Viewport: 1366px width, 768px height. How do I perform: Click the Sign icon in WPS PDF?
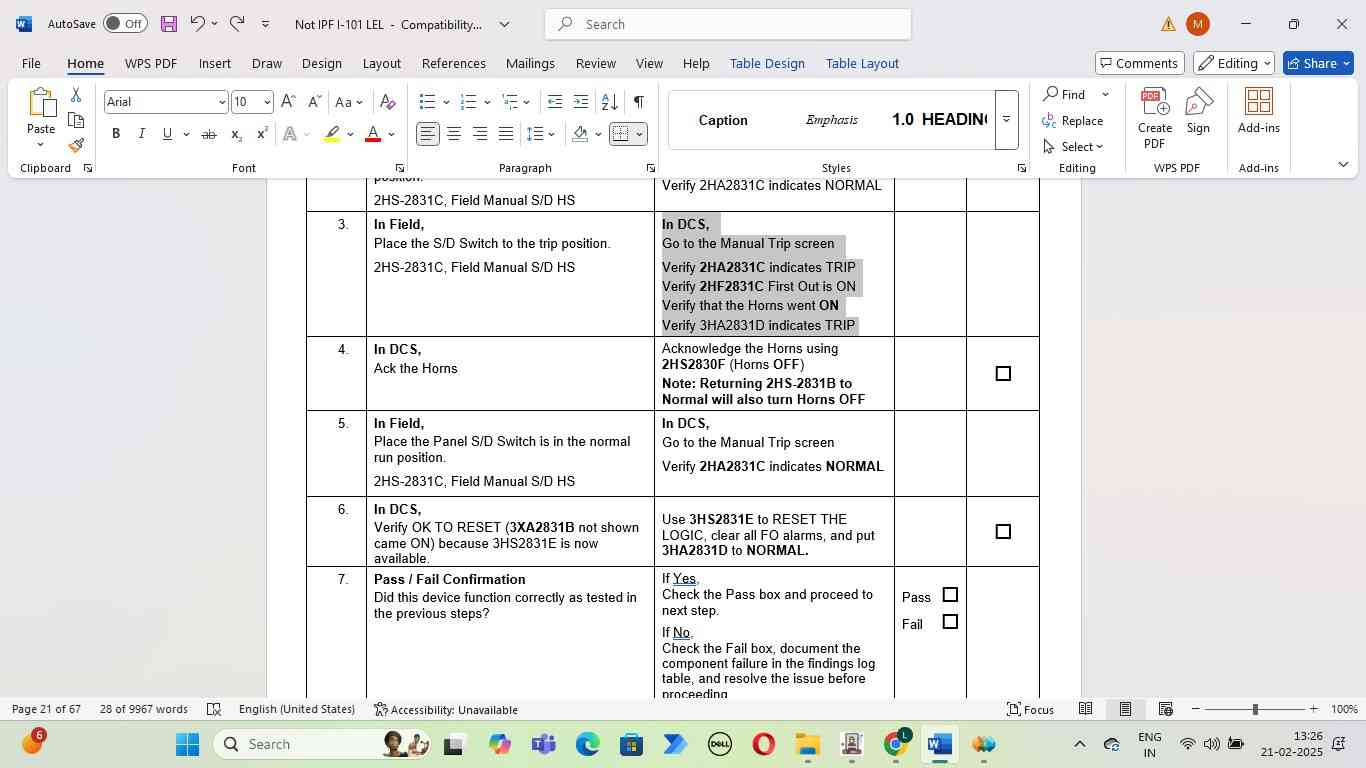[x=1198, y=110]
